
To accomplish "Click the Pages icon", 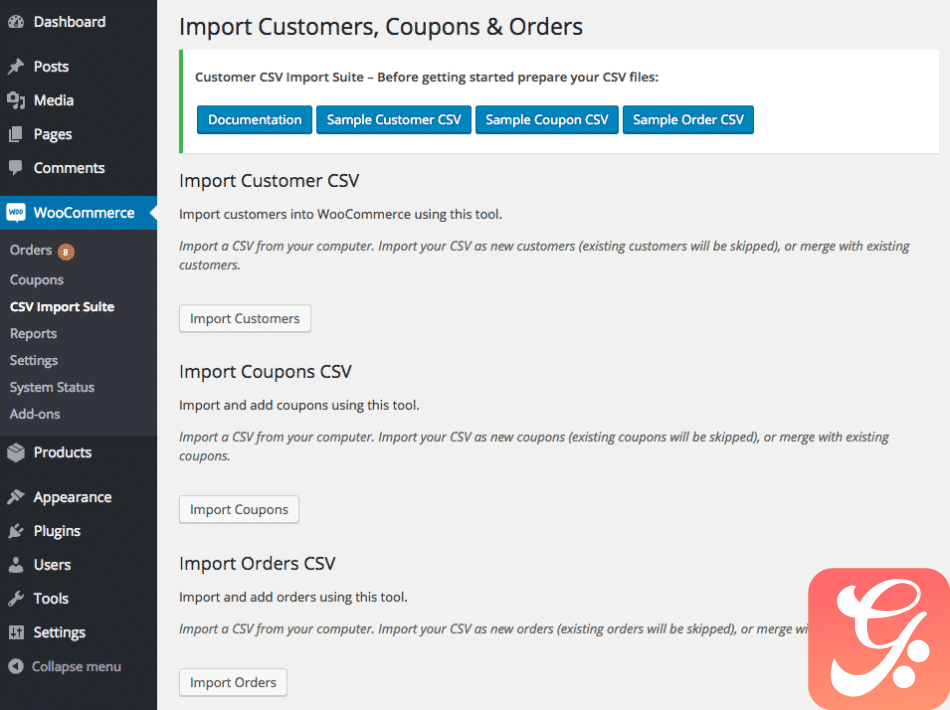I will pos(16,134).
